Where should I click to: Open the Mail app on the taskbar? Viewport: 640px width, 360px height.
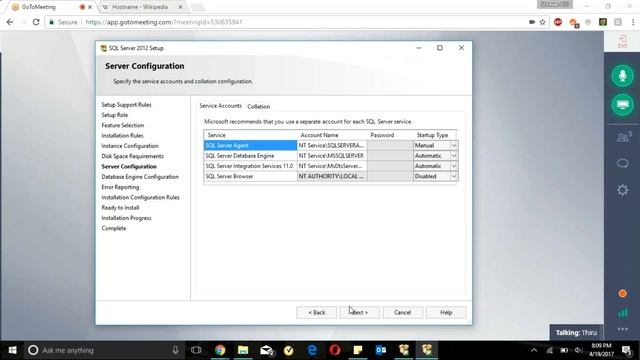[266, 350]
